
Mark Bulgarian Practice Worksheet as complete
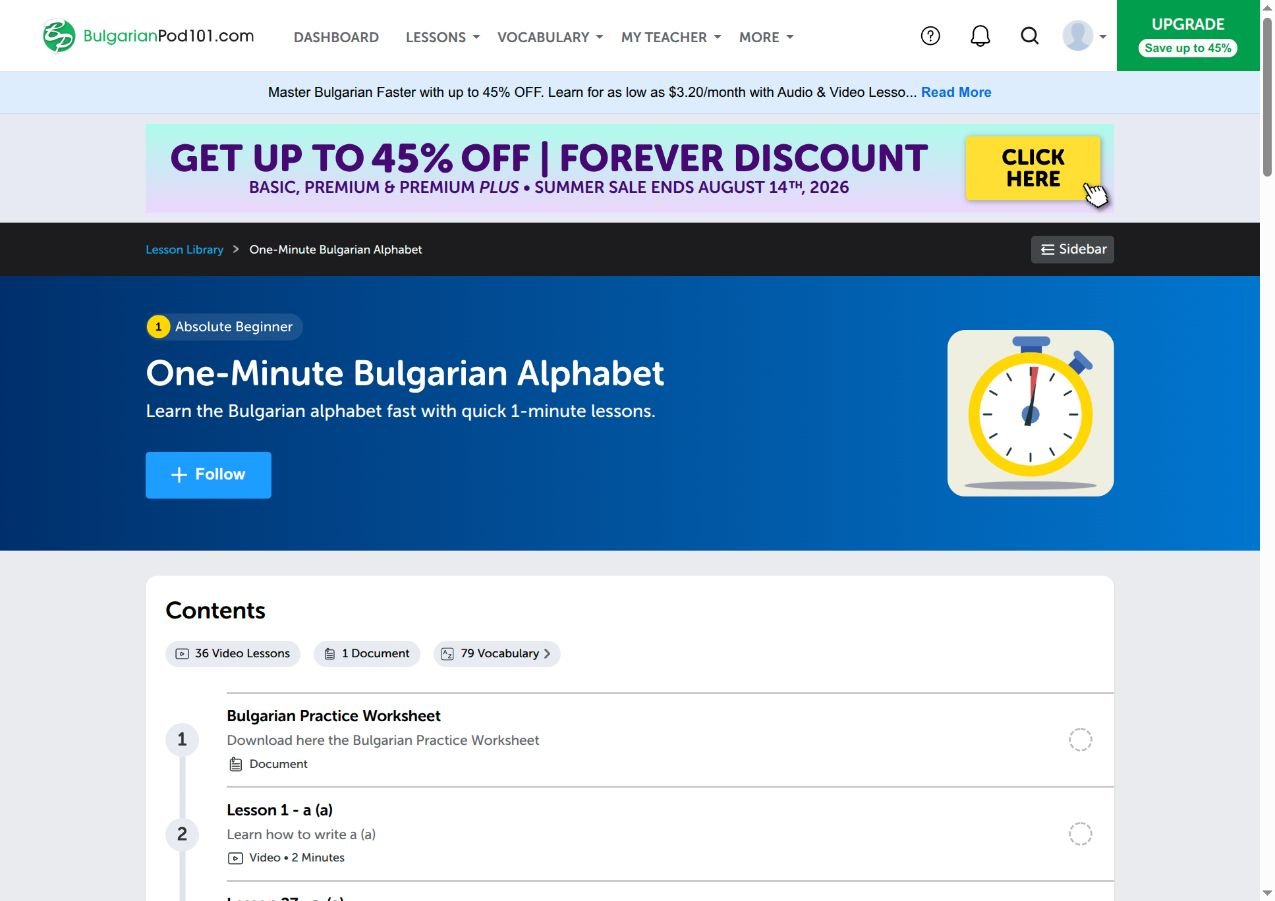[1080, 740]
